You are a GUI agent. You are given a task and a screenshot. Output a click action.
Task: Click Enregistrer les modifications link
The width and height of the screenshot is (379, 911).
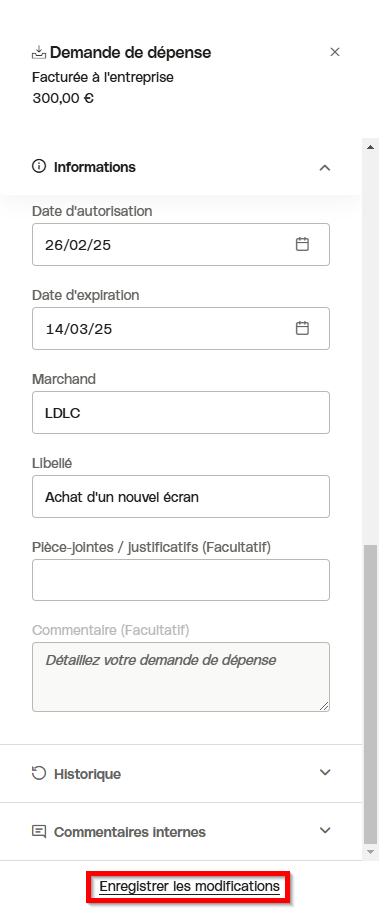pyautogui.click(x=190, y=887)
